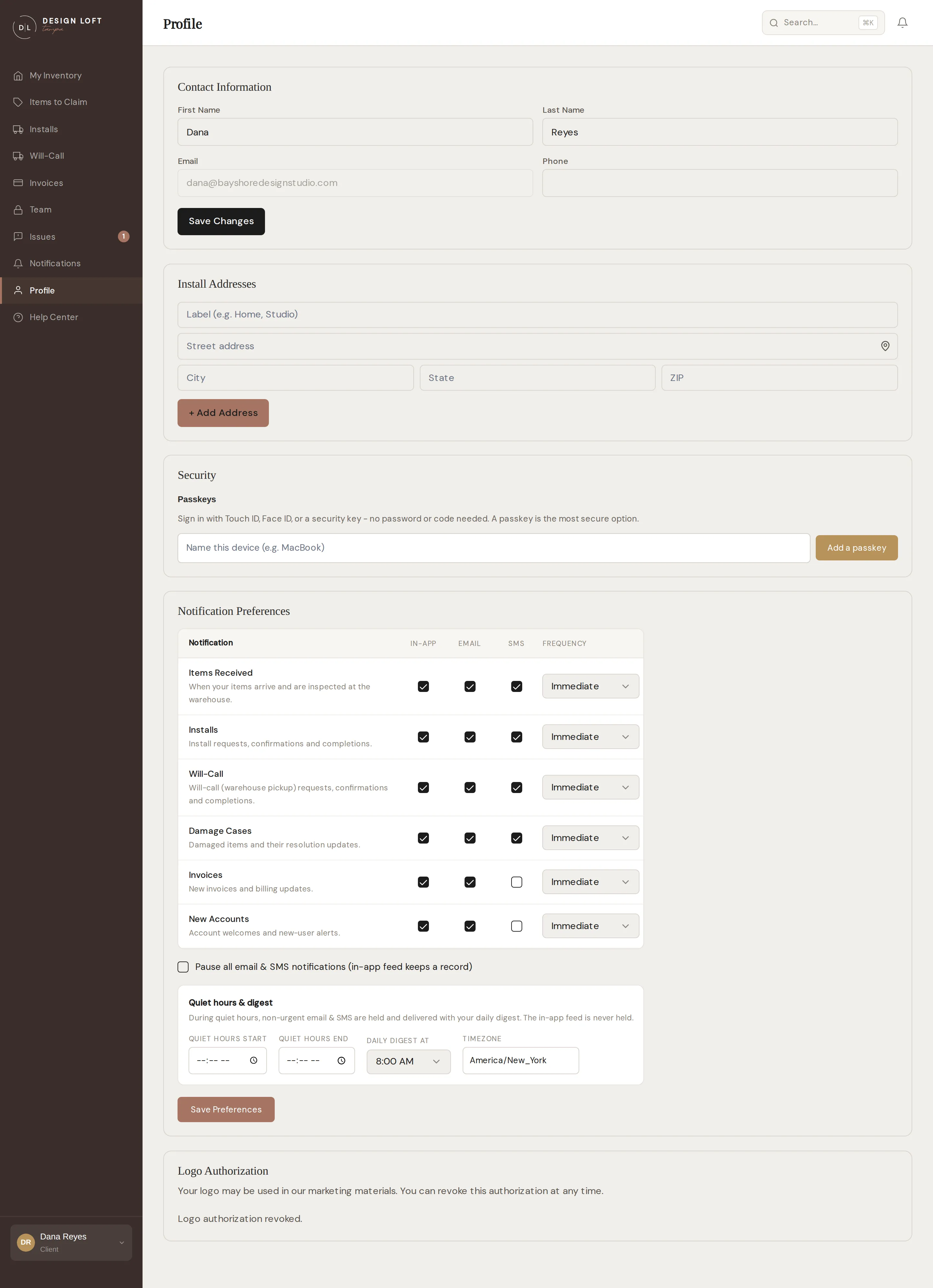
Task: Click the Profile person icon
Action: [x=18, y=290]
